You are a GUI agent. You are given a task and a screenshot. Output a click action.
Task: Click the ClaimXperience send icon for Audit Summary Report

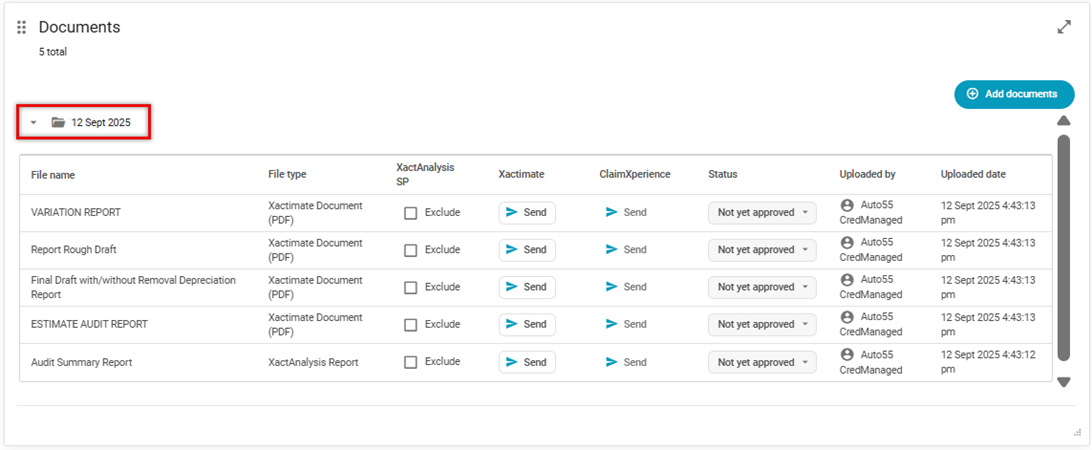612,362
